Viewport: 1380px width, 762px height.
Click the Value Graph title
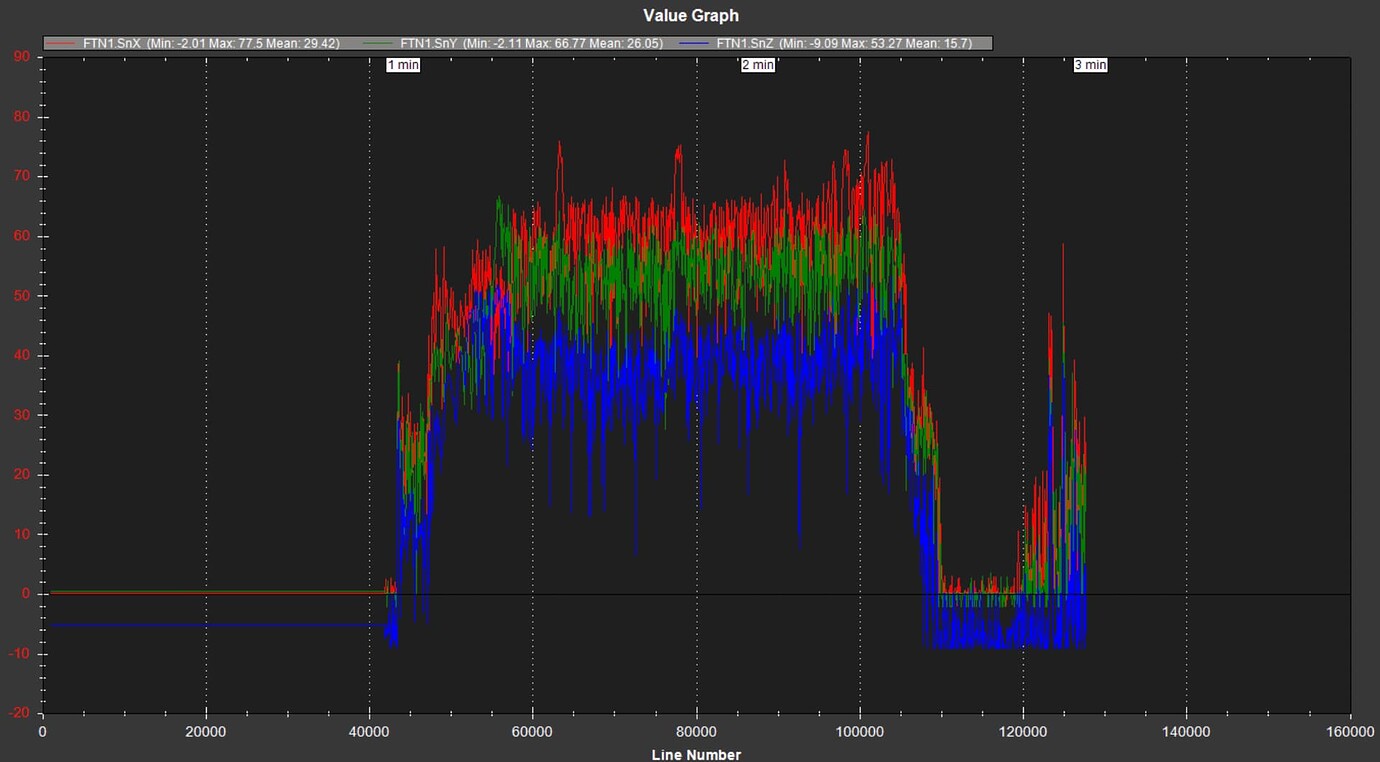(x=690, y=15)
